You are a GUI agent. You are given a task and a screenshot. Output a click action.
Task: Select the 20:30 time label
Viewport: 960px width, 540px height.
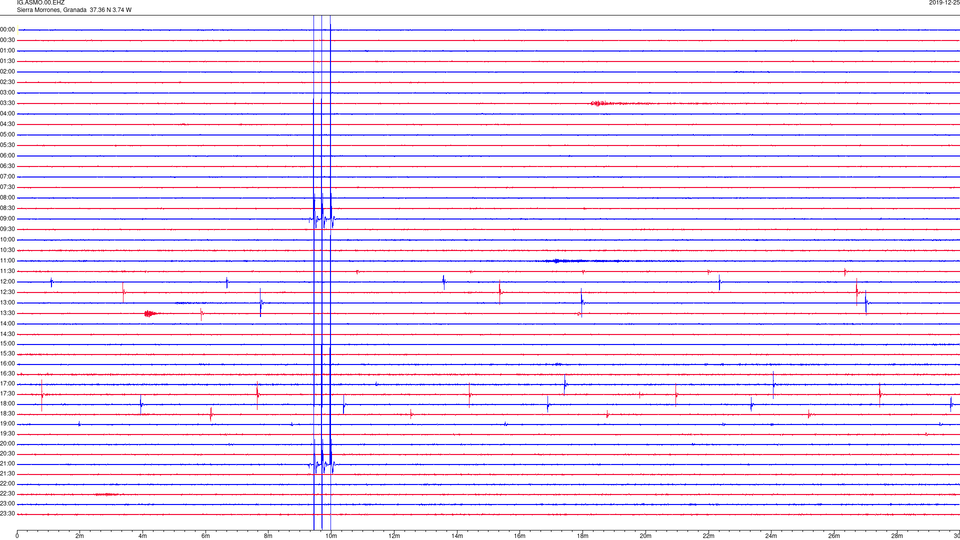(7, 454)
